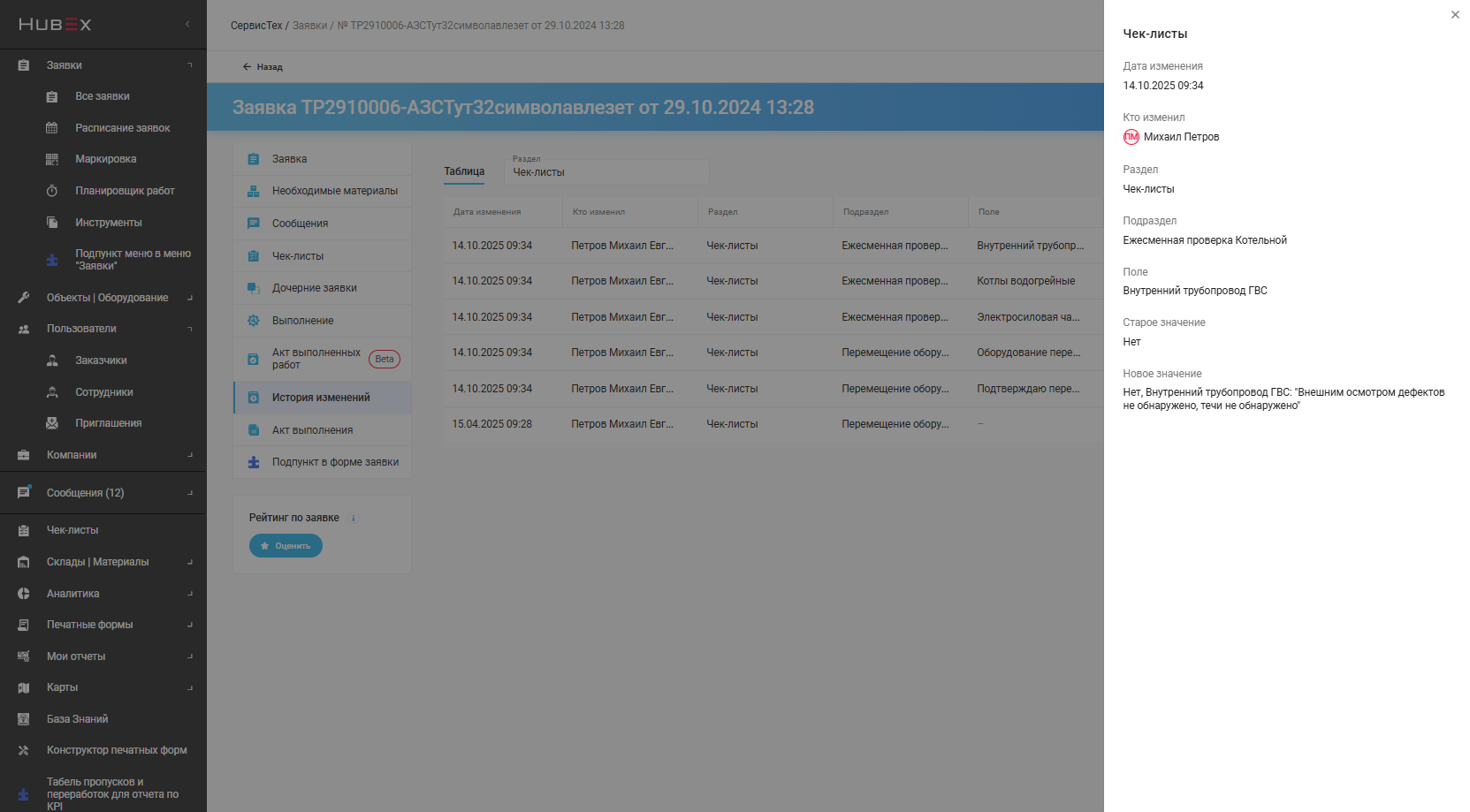
Task: Collapse the HubEx sidebar with chevron
Action: tap(187, 25)
